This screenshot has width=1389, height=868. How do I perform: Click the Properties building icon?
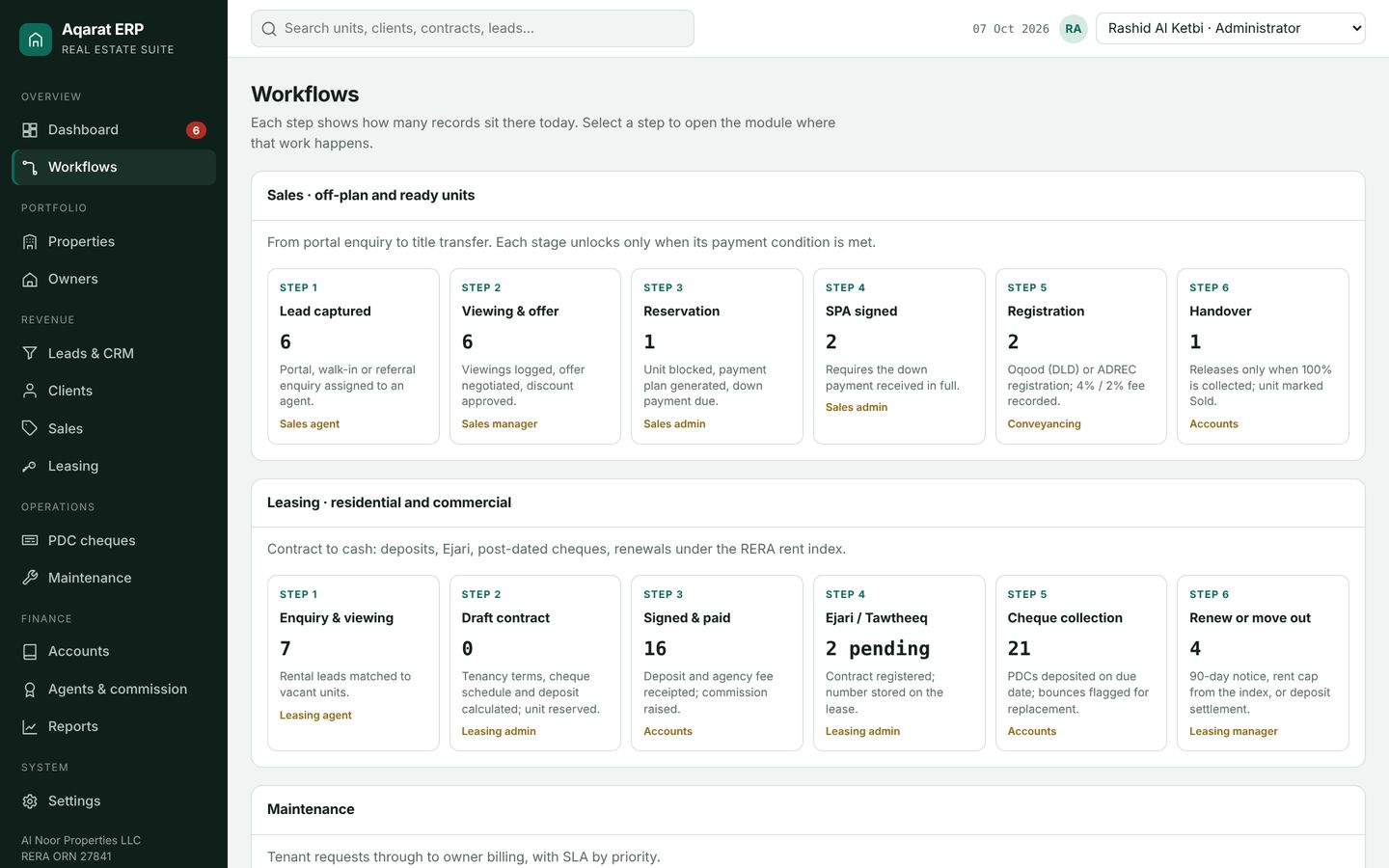click(x=30, y=242)
